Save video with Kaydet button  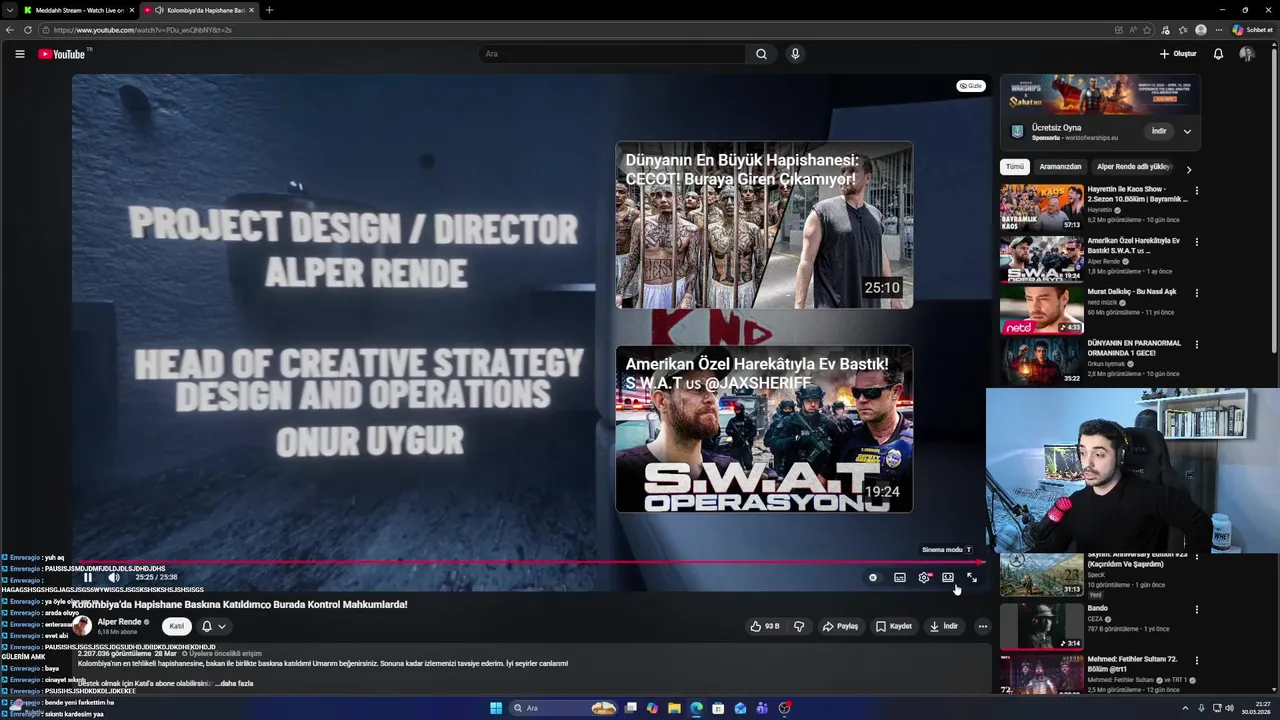click(894, 626)
